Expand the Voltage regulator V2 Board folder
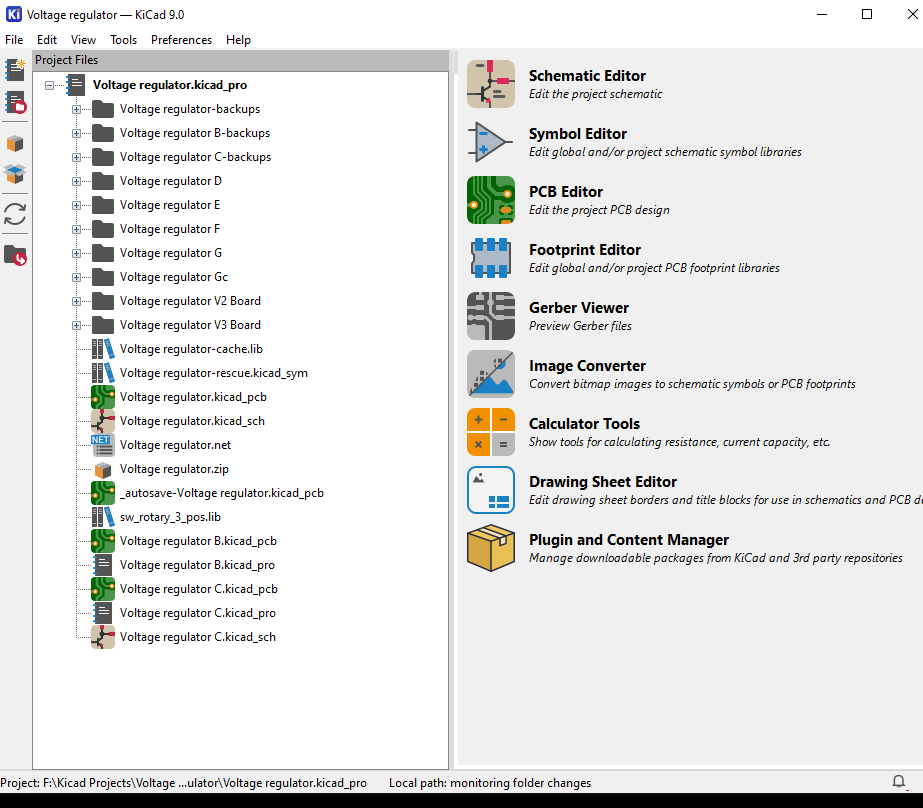 pos(76,301)
